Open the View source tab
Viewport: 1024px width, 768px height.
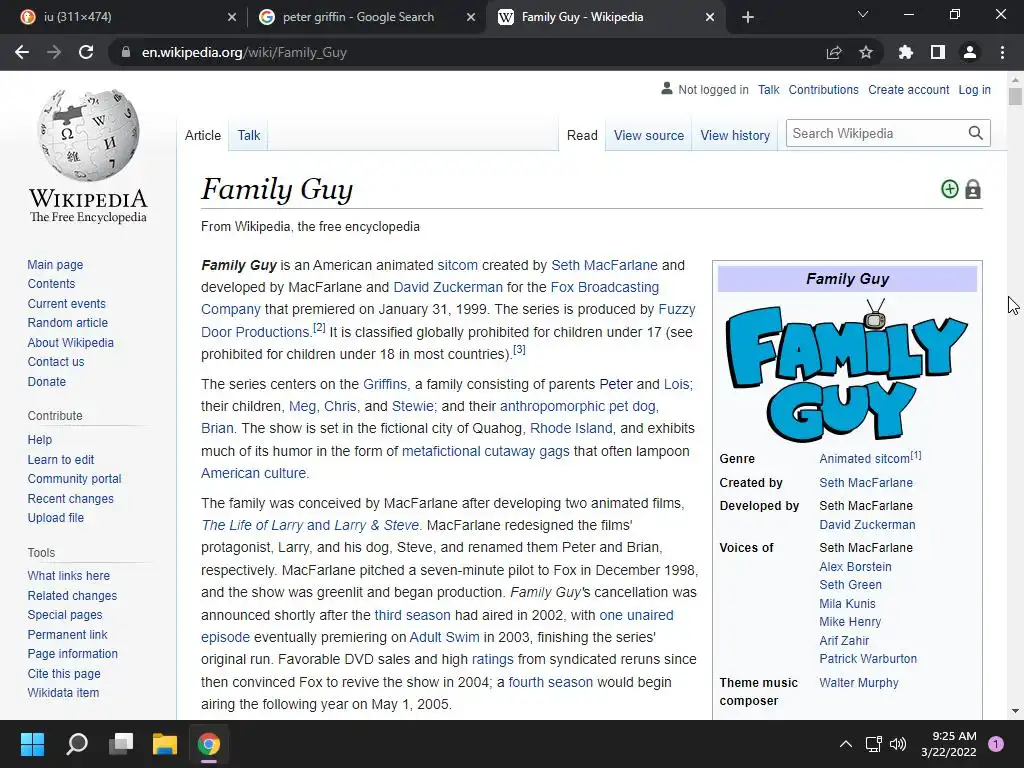point(648,135)
